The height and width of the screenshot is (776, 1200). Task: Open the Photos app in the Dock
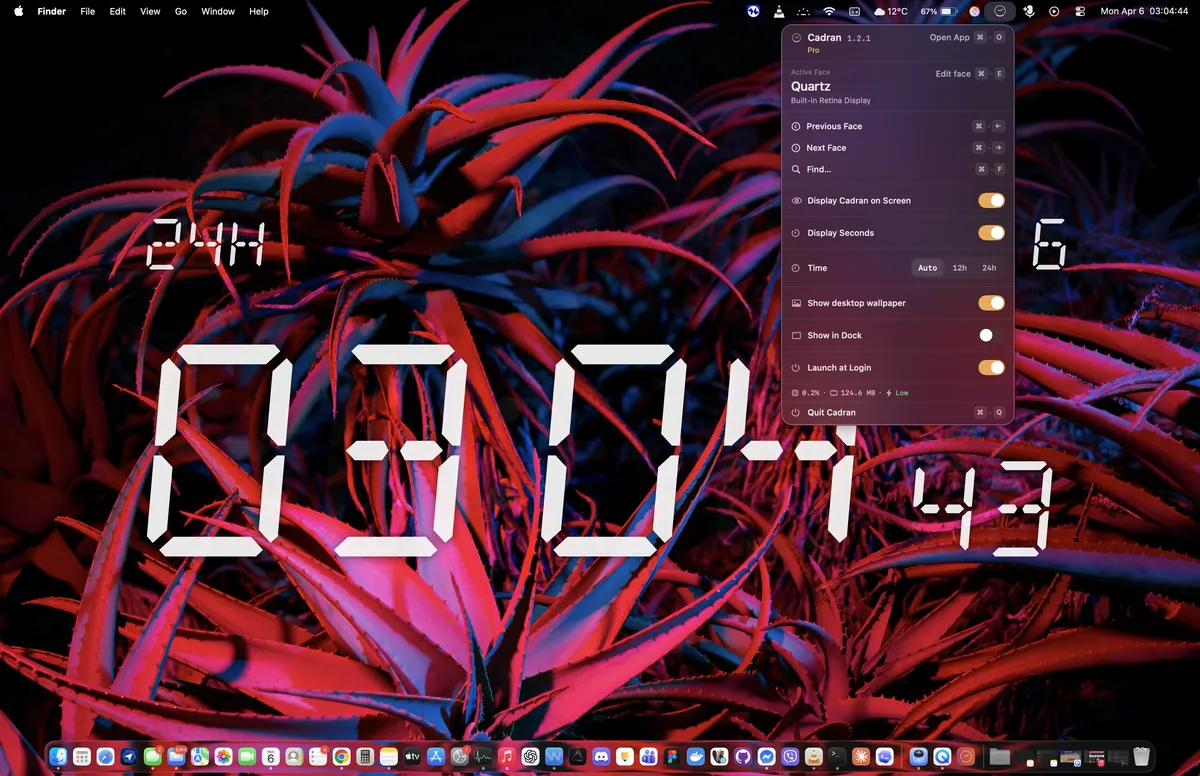click(x=224, y=757)
